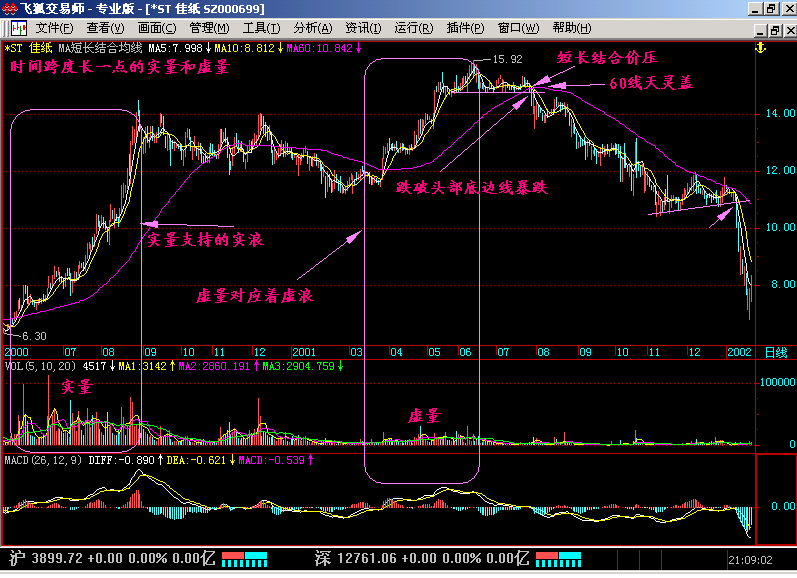Open the 分析(A) menu
The width and height of the screenshot is (797, 578).
click(313, 28)
